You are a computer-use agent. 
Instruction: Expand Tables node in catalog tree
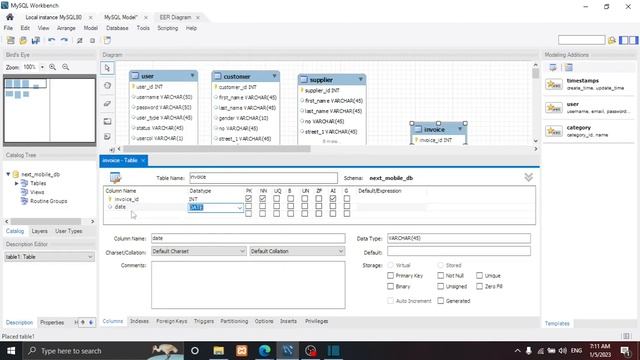coord(16,183)
